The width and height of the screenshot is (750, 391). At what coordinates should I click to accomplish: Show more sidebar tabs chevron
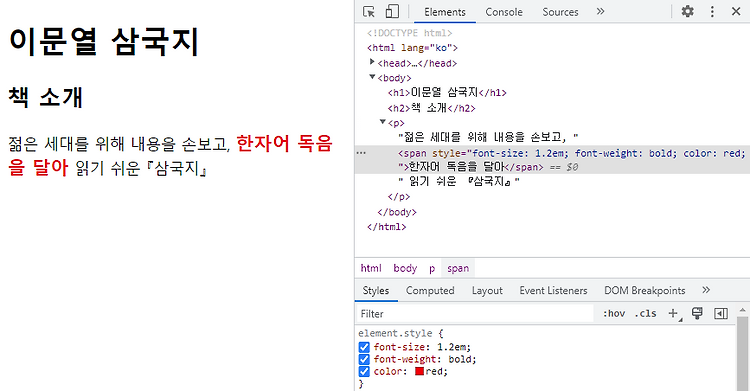click(706, 290)
